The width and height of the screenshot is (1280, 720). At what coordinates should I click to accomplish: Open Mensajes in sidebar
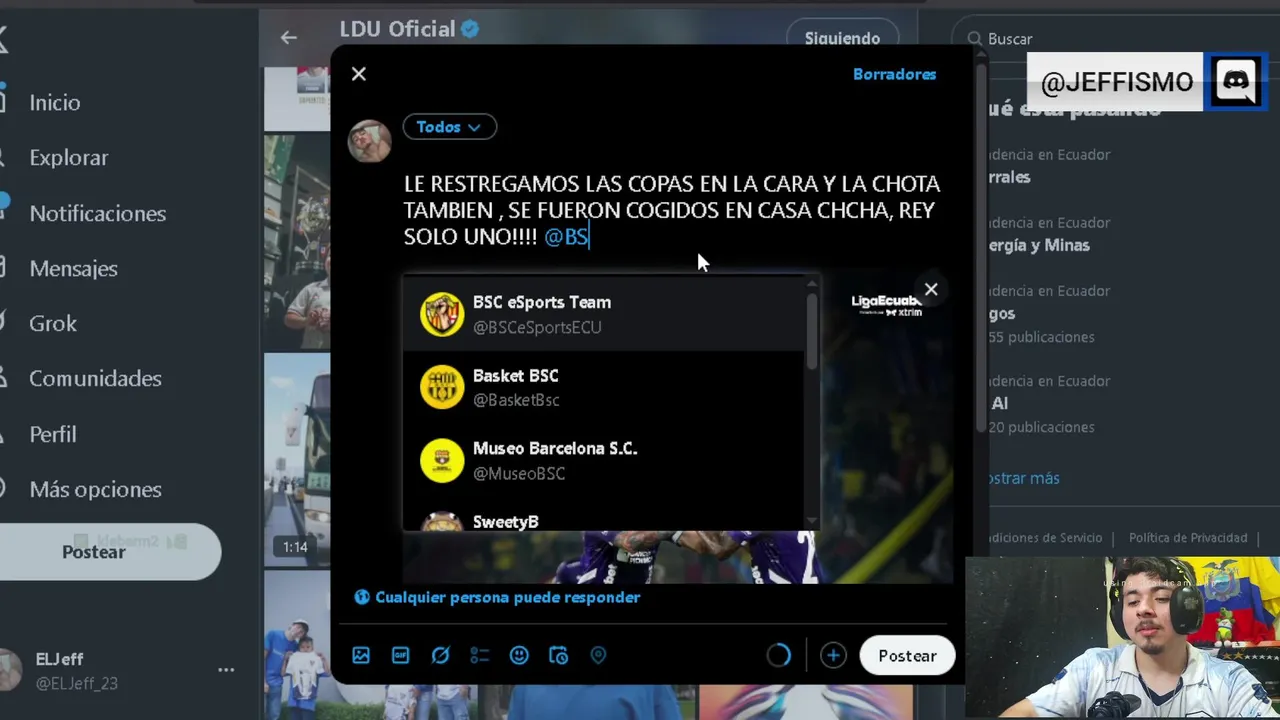click(x=73, y=268)
